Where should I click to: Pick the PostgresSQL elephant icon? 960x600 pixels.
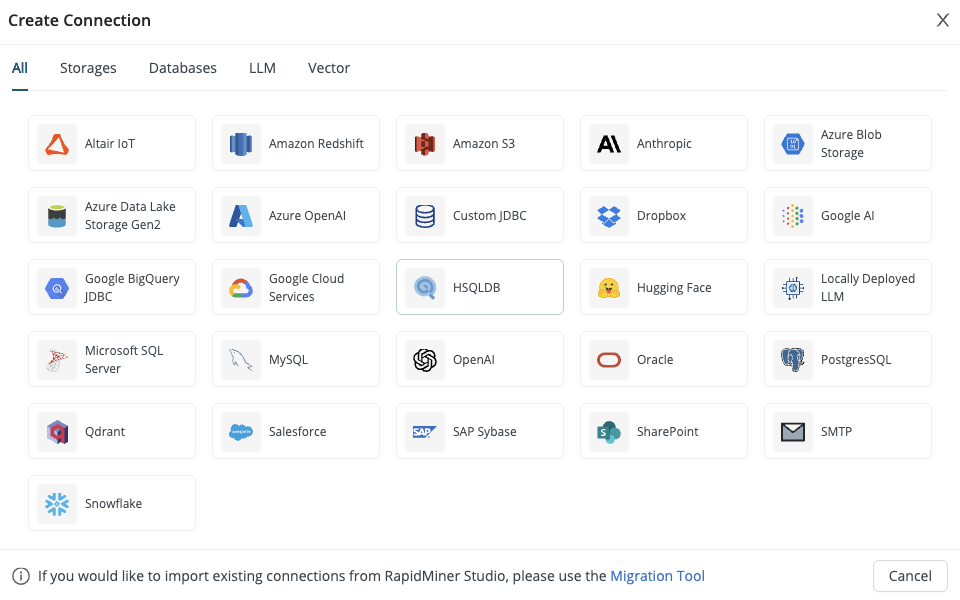[x=793, y=360]
